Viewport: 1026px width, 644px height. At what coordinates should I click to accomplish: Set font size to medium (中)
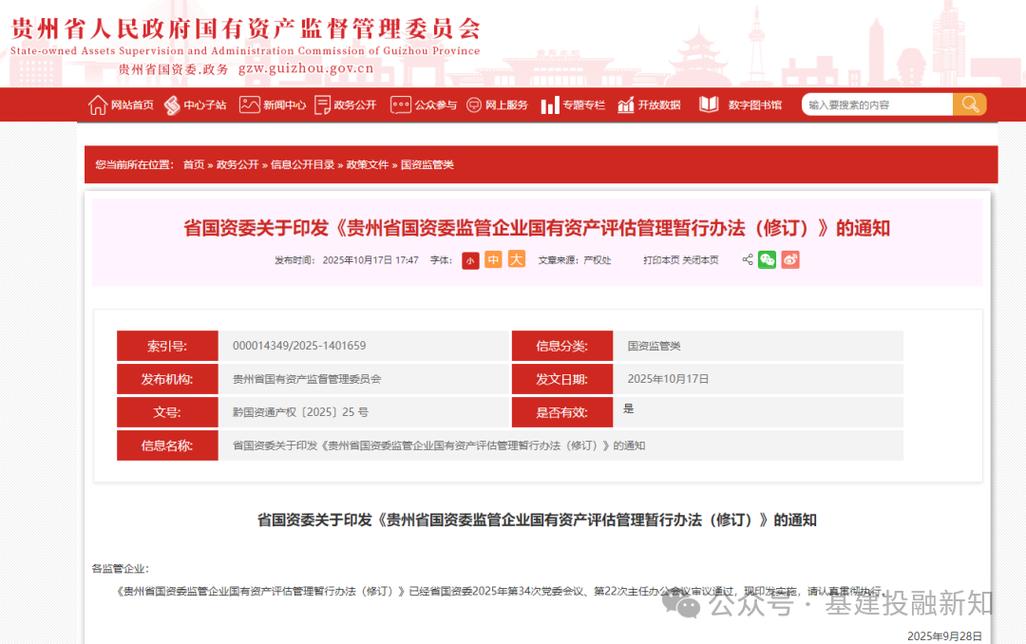tap(493, 260)
